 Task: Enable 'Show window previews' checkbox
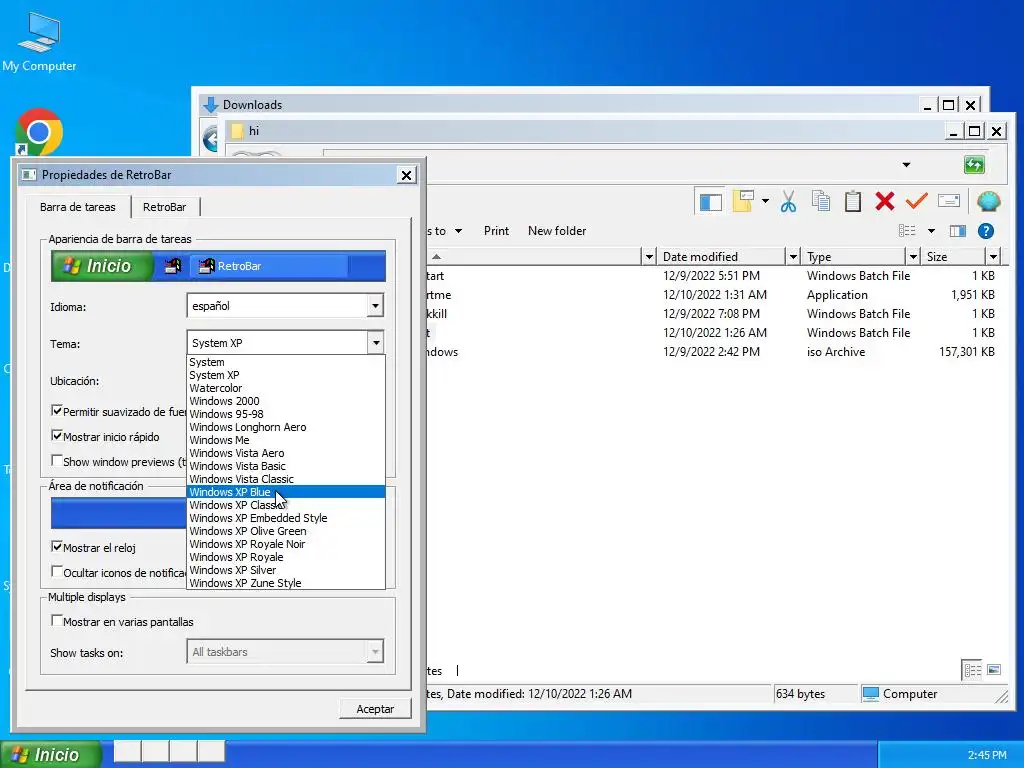(x=57, y=460)
